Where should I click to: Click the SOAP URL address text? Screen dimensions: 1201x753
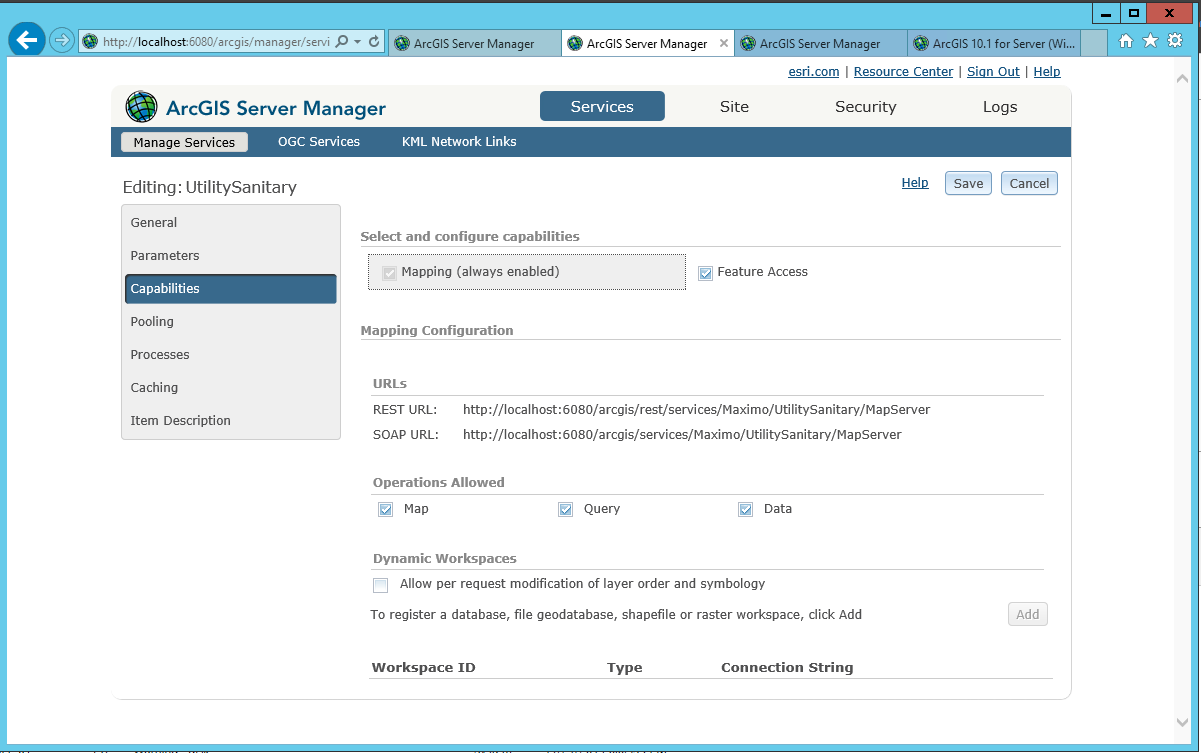point(682,435)
